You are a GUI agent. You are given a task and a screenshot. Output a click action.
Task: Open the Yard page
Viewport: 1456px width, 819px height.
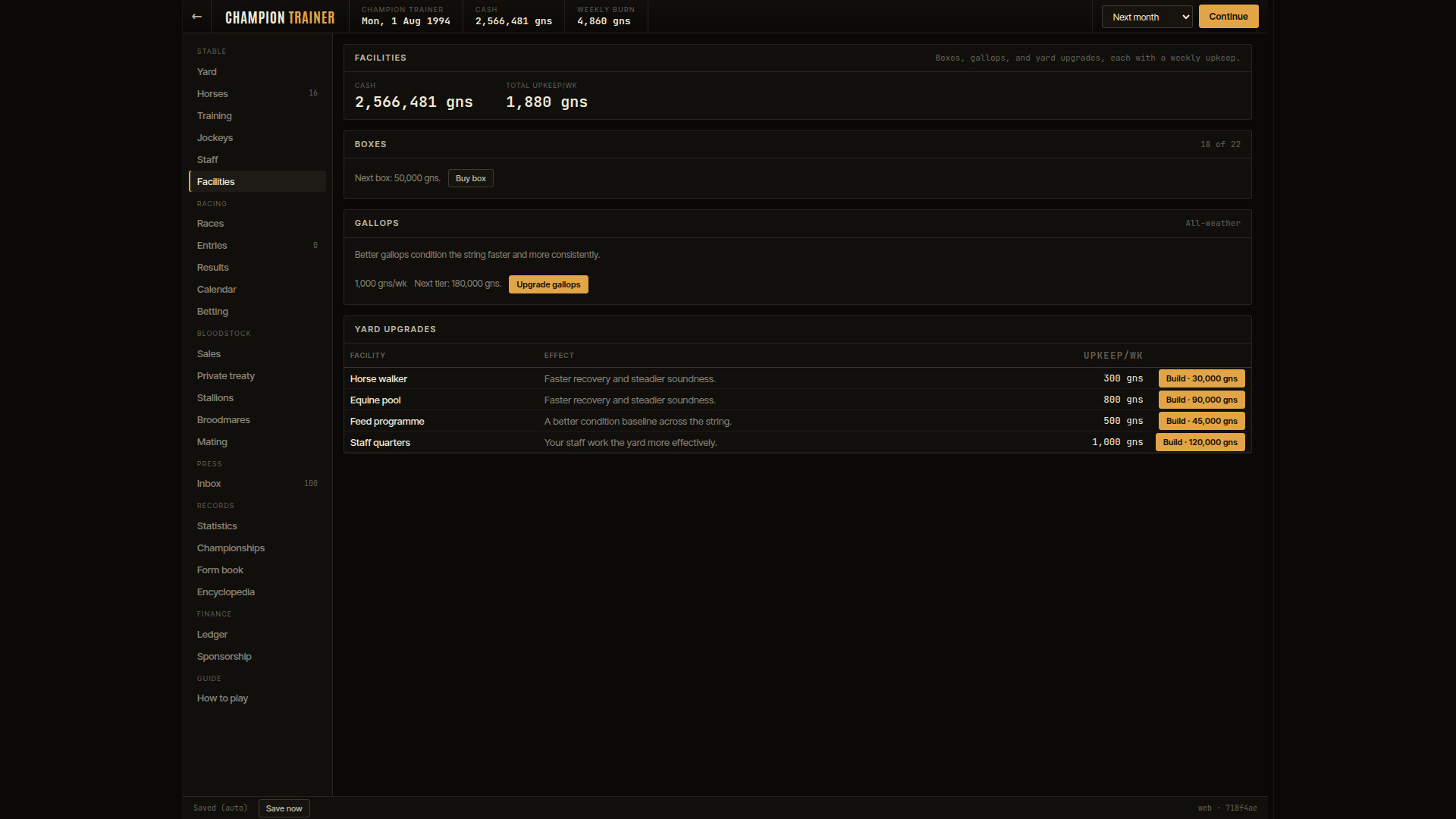coord(258,72)
